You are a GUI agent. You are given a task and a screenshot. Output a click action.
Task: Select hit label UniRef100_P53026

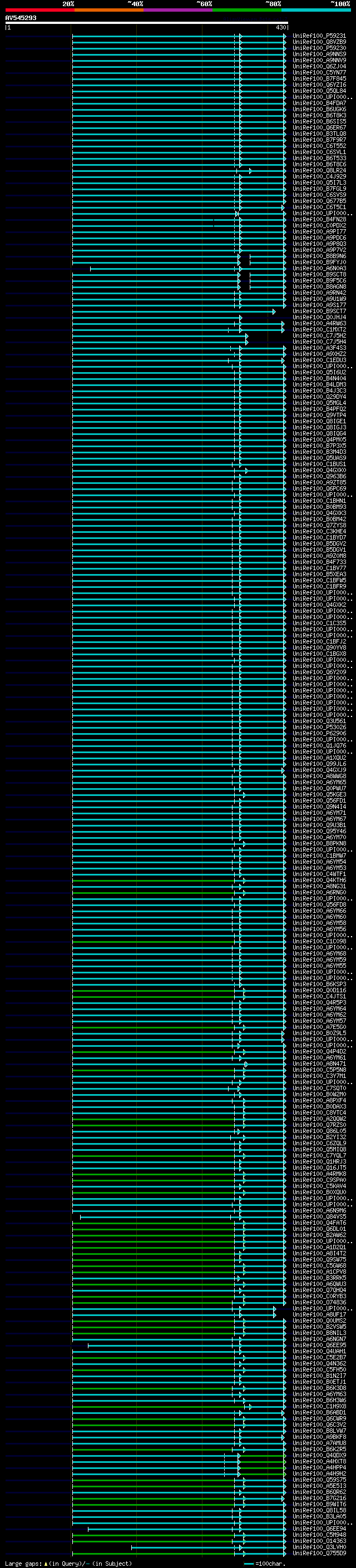tap(319, 728)
